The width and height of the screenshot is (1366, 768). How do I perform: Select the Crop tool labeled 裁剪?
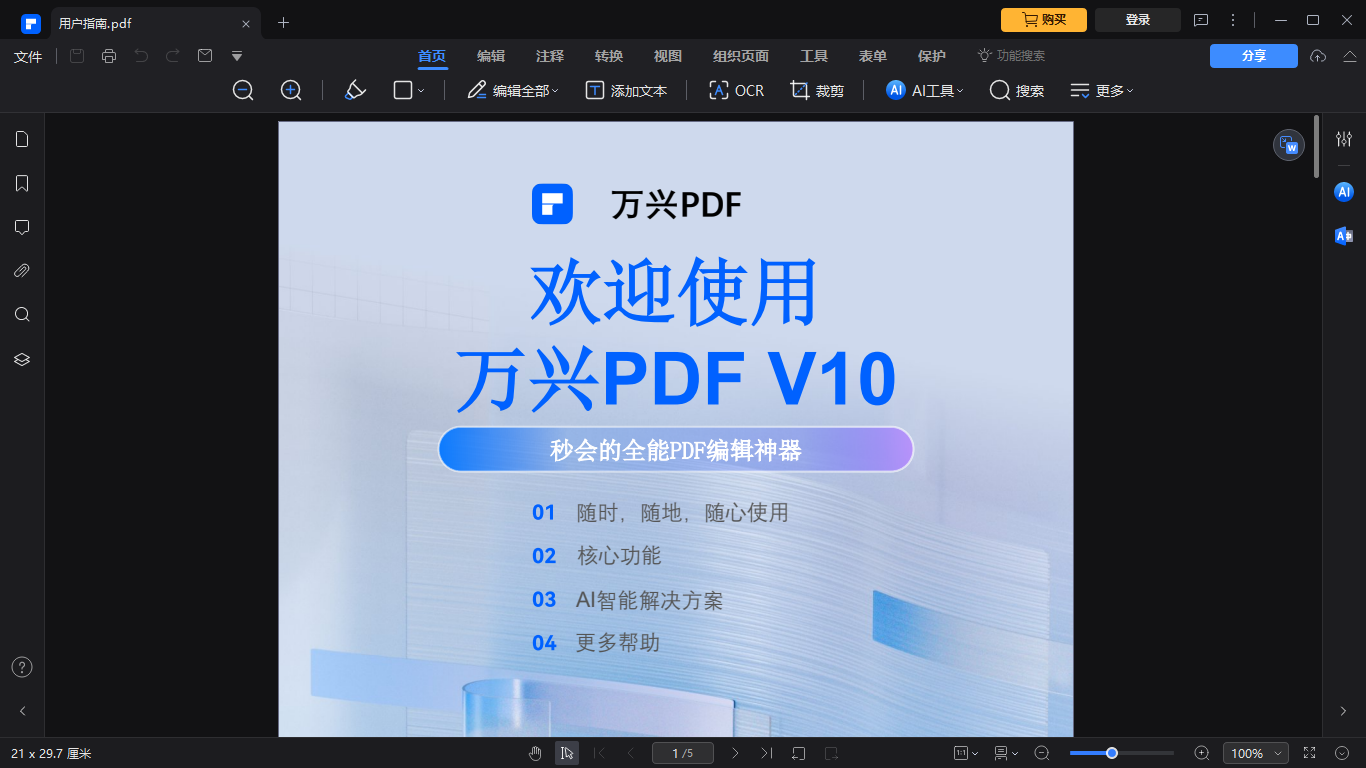point(817,90)
